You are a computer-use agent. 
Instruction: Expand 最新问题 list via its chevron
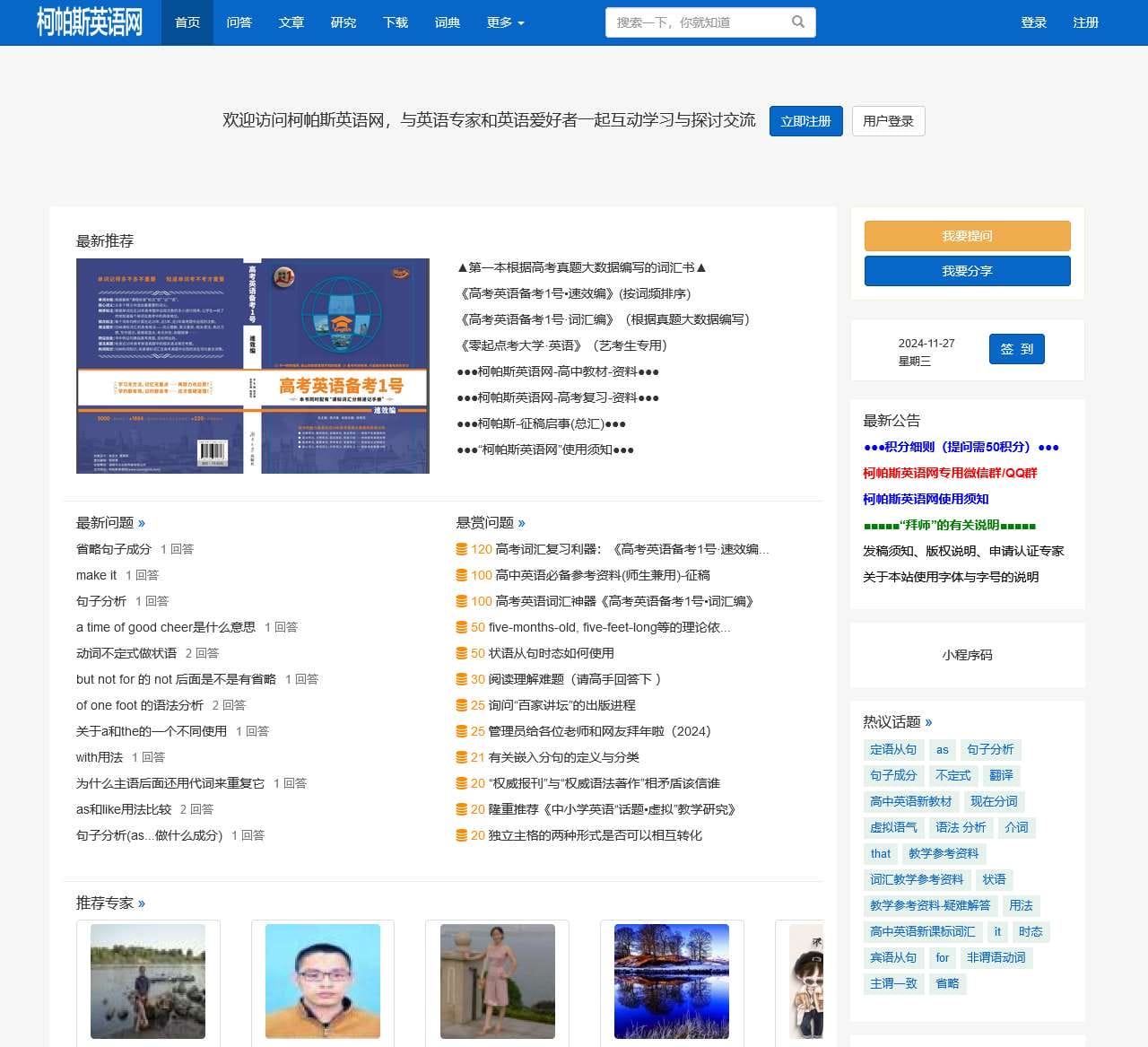[x=143, y=522]
